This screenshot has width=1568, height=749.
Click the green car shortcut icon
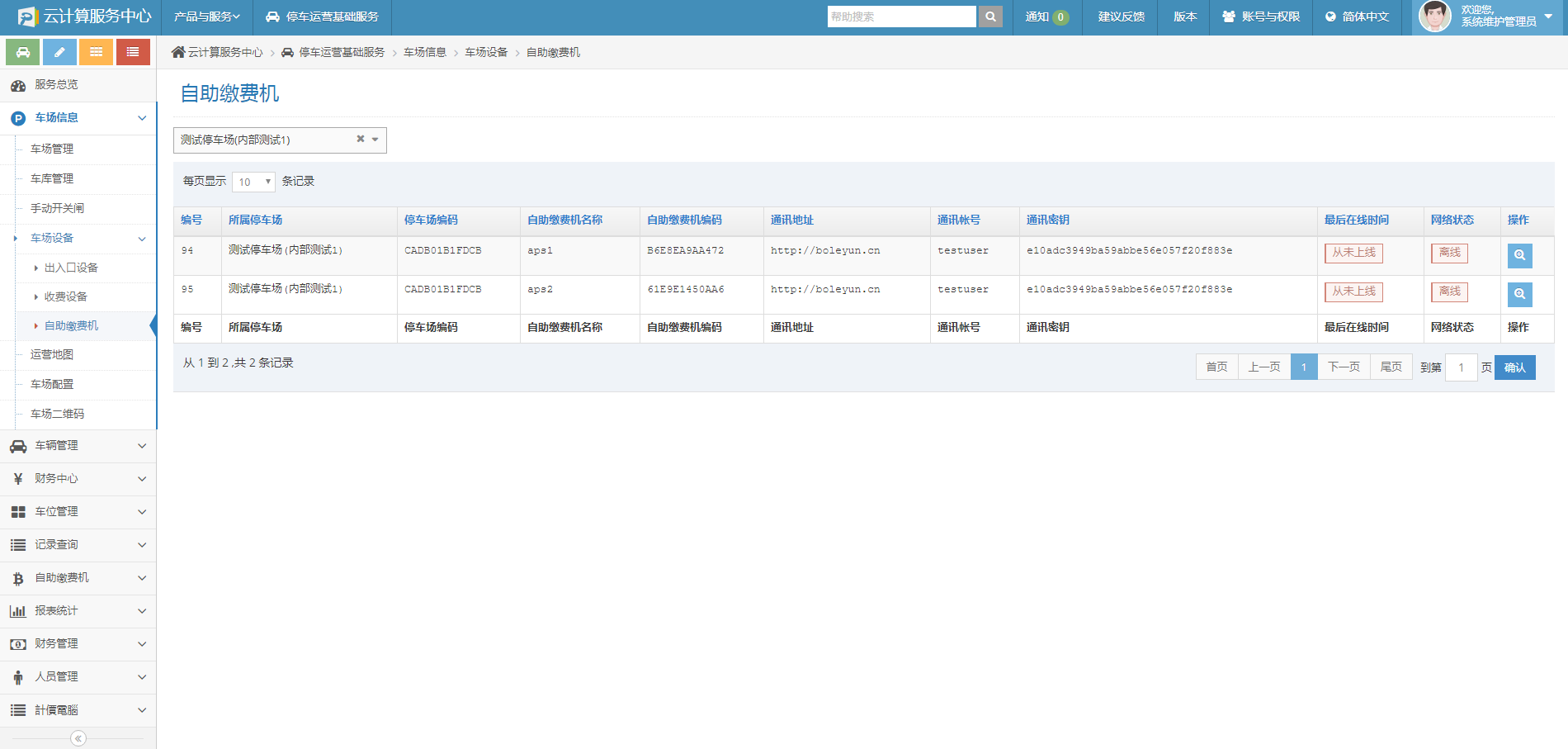click(x=23, y=52)
